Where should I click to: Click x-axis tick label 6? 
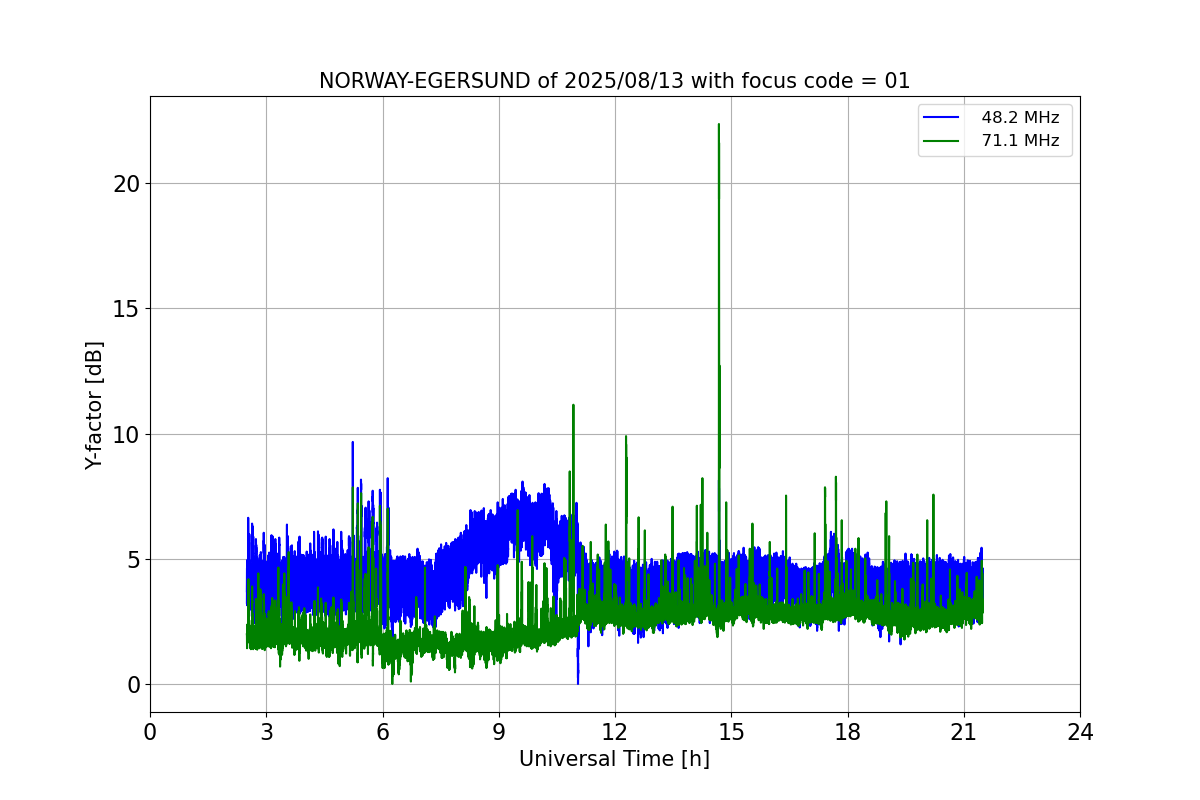pos(382,732)
